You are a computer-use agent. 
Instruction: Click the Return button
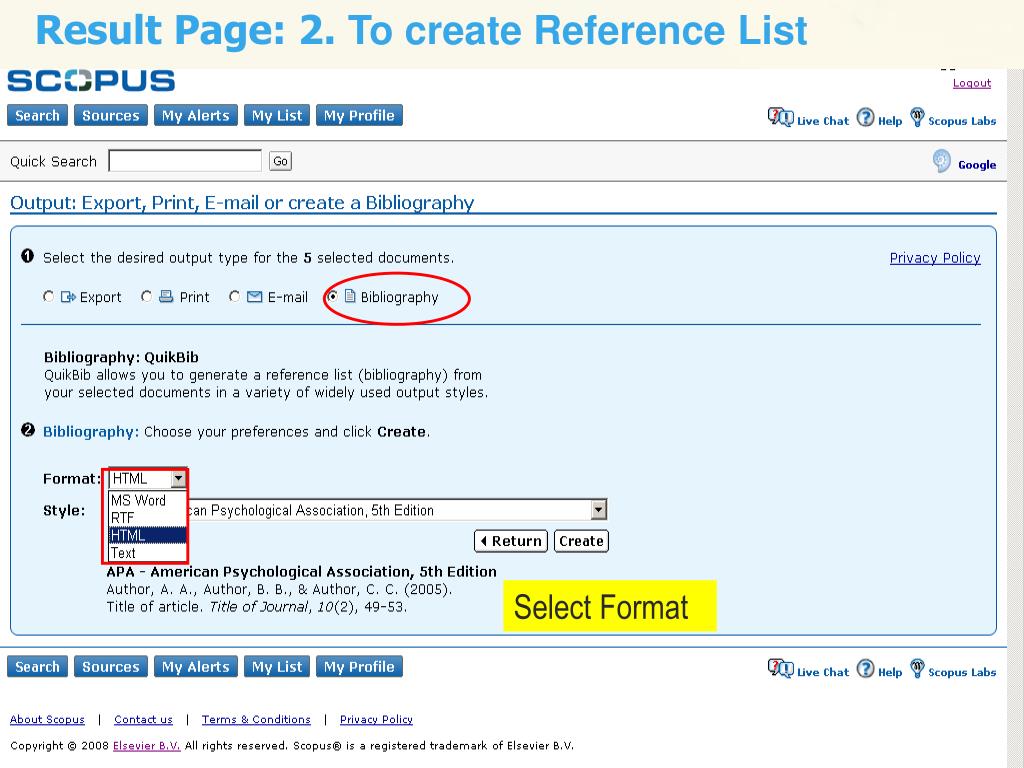pyautogui.click(x=511, y=541)
